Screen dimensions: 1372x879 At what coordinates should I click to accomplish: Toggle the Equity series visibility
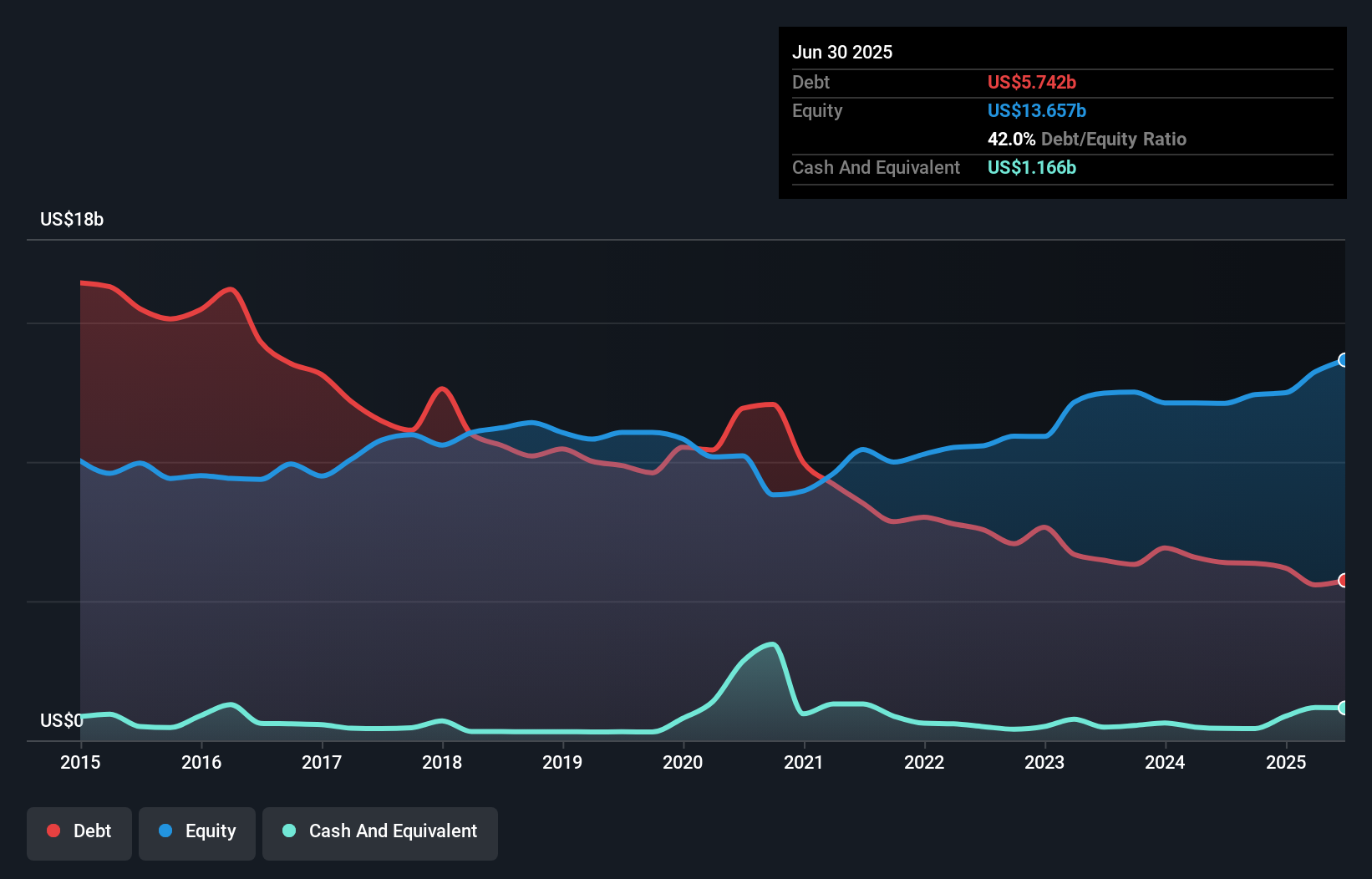pyautogui.click(x=196, y=831)
